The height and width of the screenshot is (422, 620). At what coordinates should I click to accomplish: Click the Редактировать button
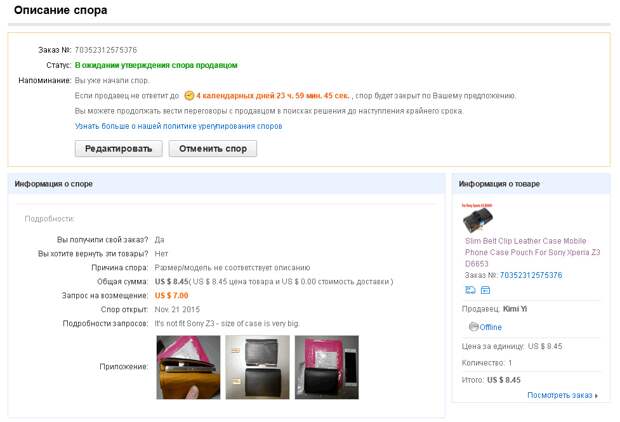tap(119, 149)
